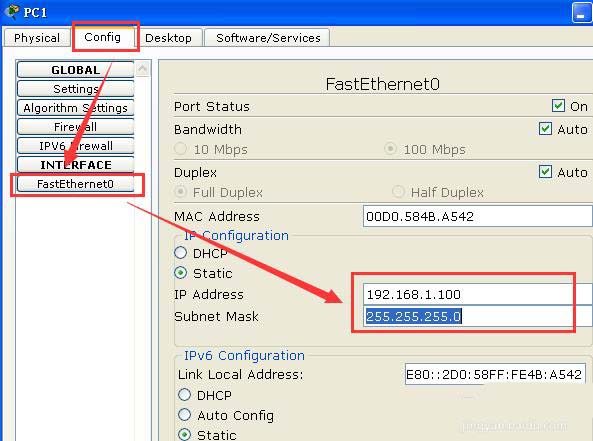Toggle the Port Status On checkbox
The height and width of the screenshot is (441, 593).
558,106
